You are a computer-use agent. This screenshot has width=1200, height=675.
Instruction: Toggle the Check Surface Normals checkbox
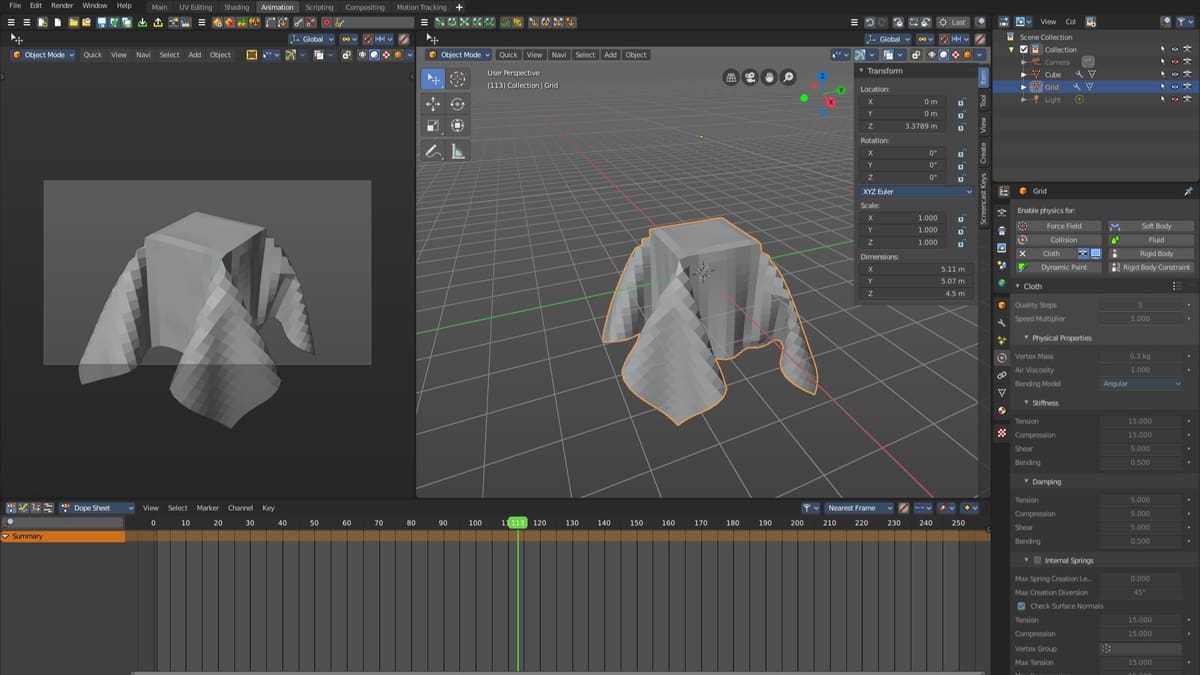(1021, 606)
